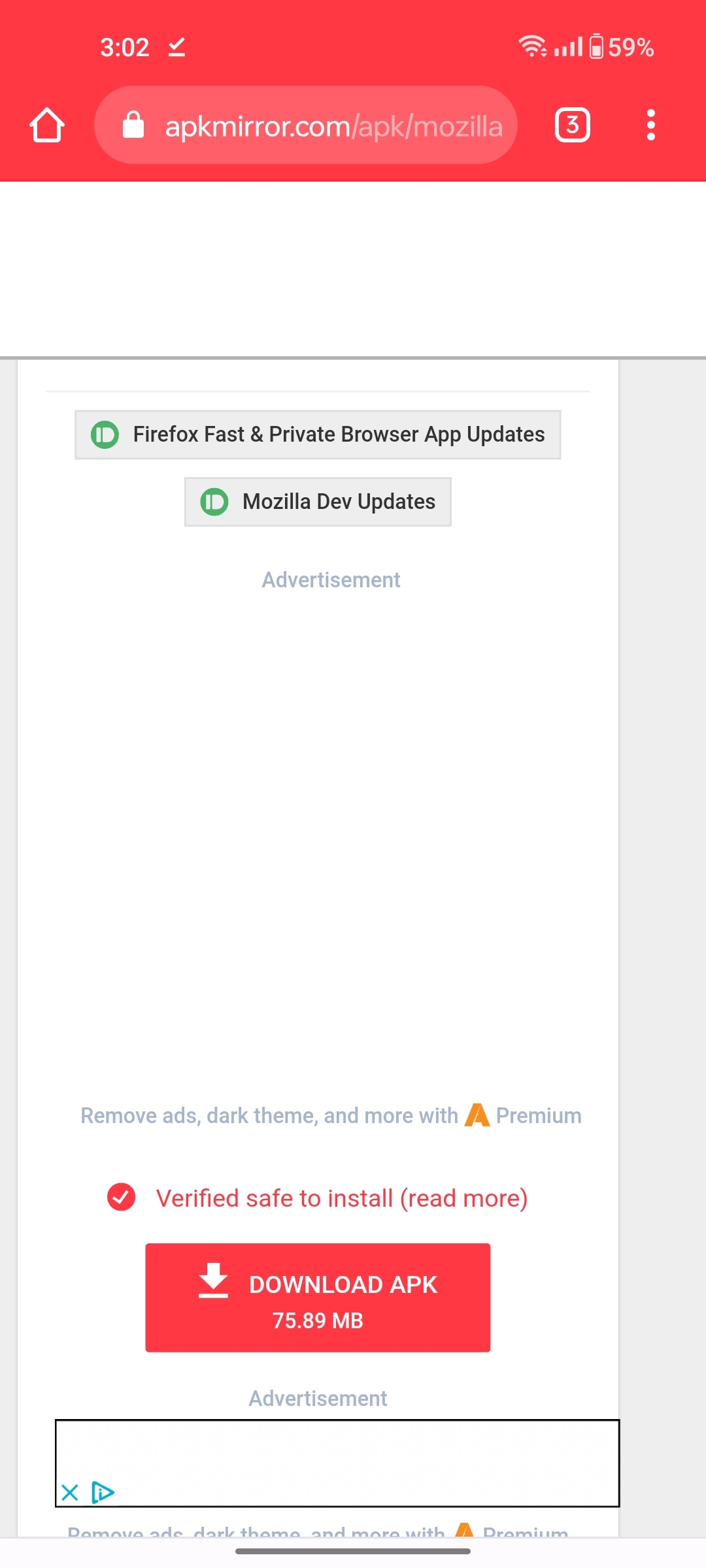The height and width of the screenshot is (1568, 706).
Task: Open the 'read more' safety link
Action: 465,1198
